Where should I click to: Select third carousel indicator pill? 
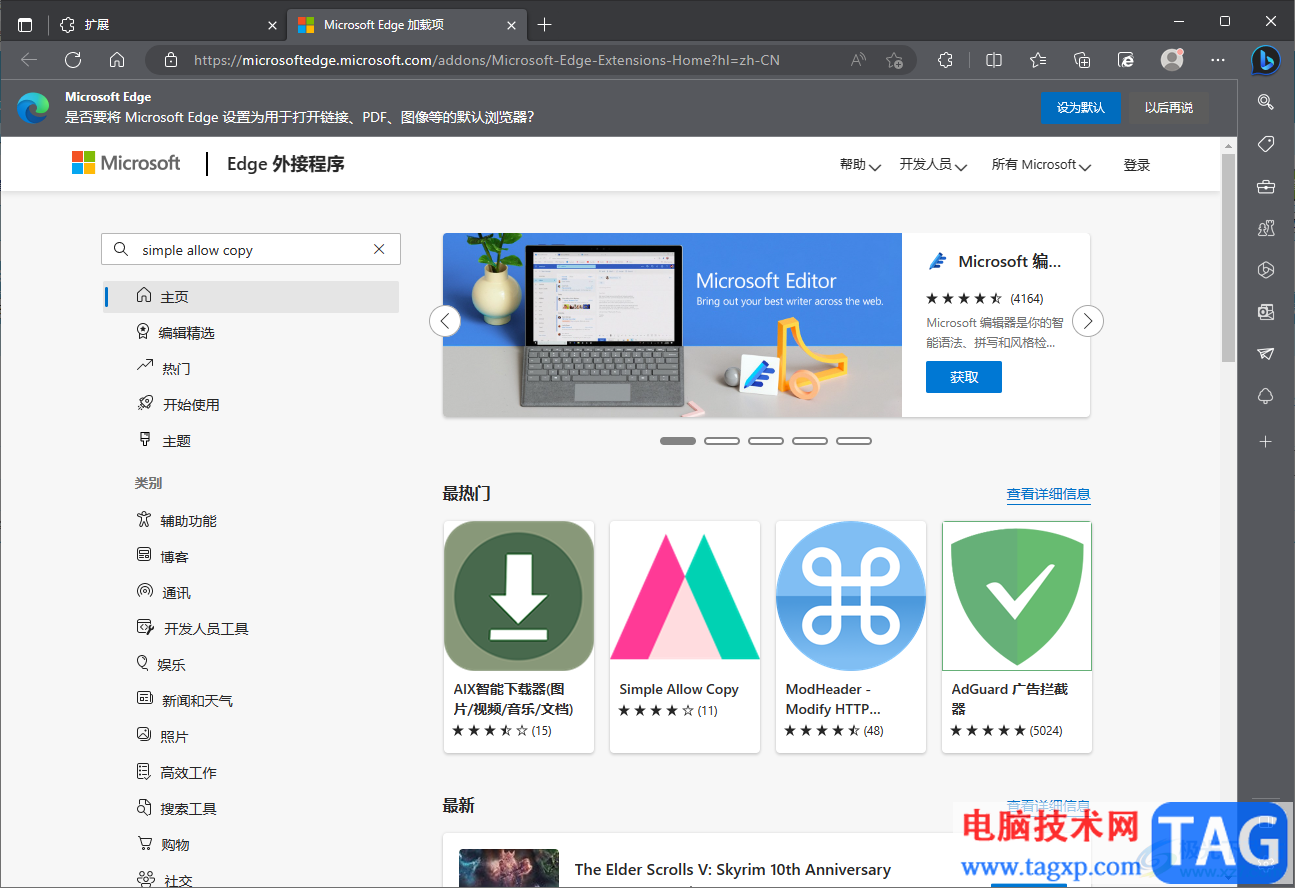[766, 441]
